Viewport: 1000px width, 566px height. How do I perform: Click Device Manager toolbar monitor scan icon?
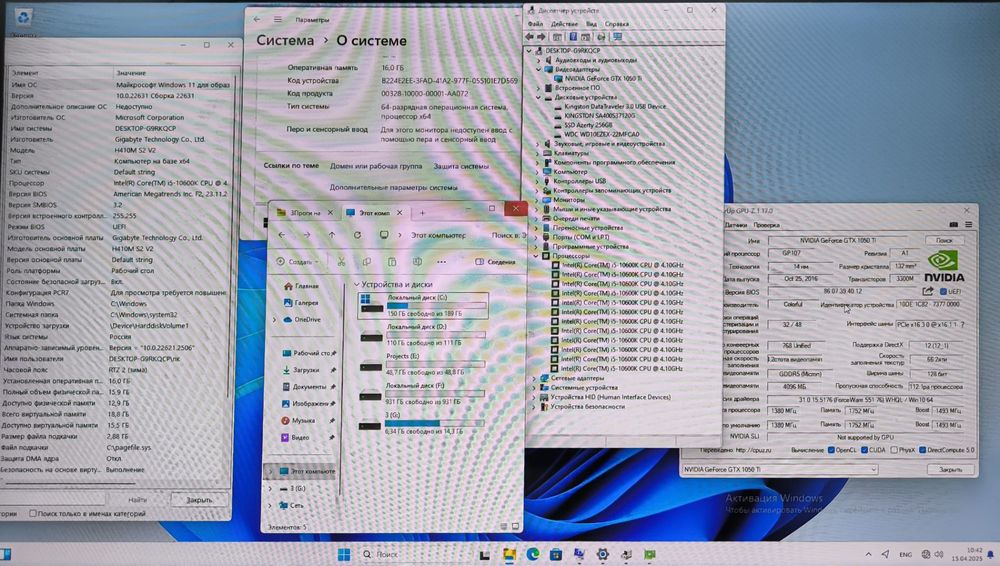point(617,37)
